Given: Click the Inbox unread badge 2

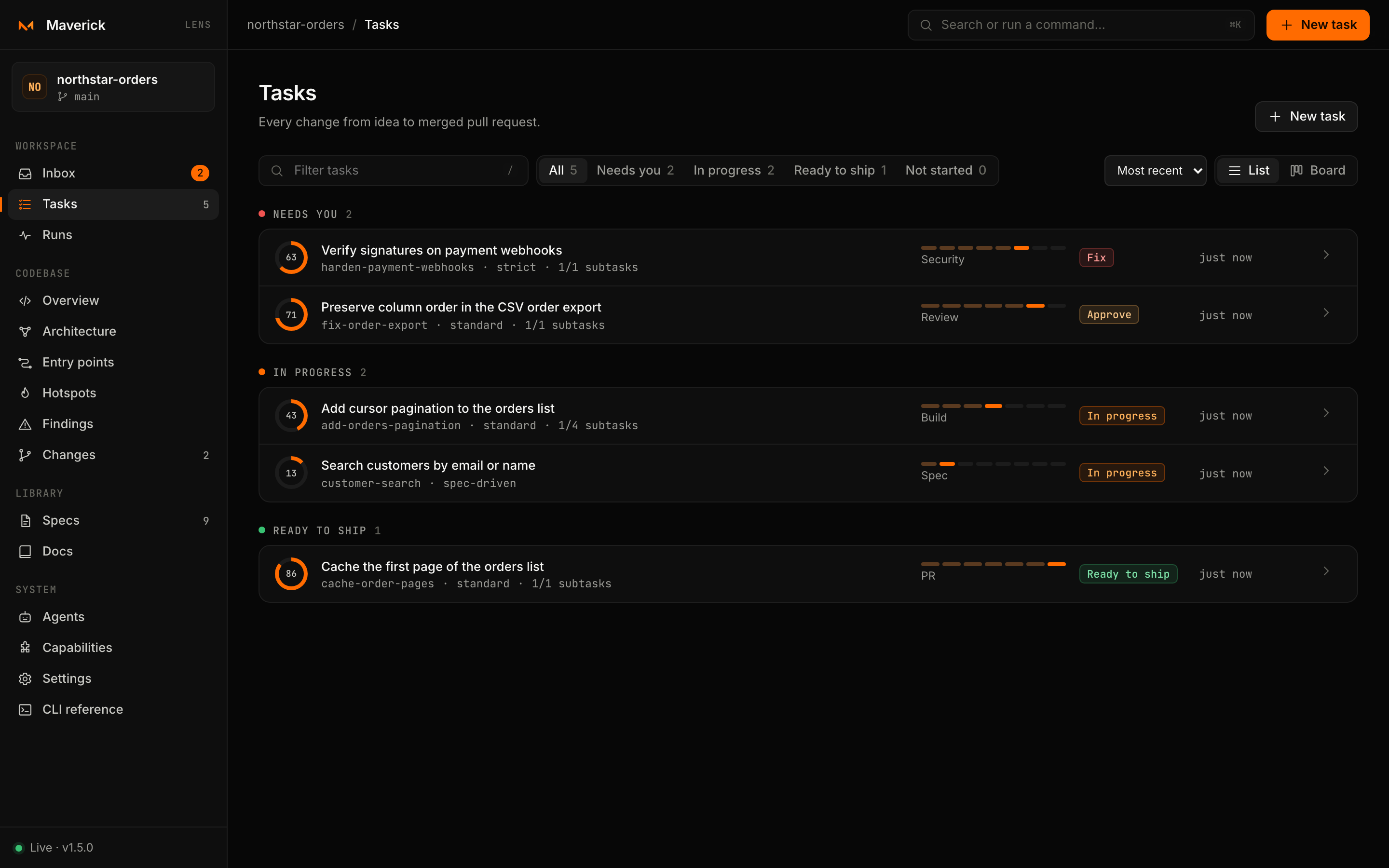Looking at the screenshot, I should coord(200,173).
